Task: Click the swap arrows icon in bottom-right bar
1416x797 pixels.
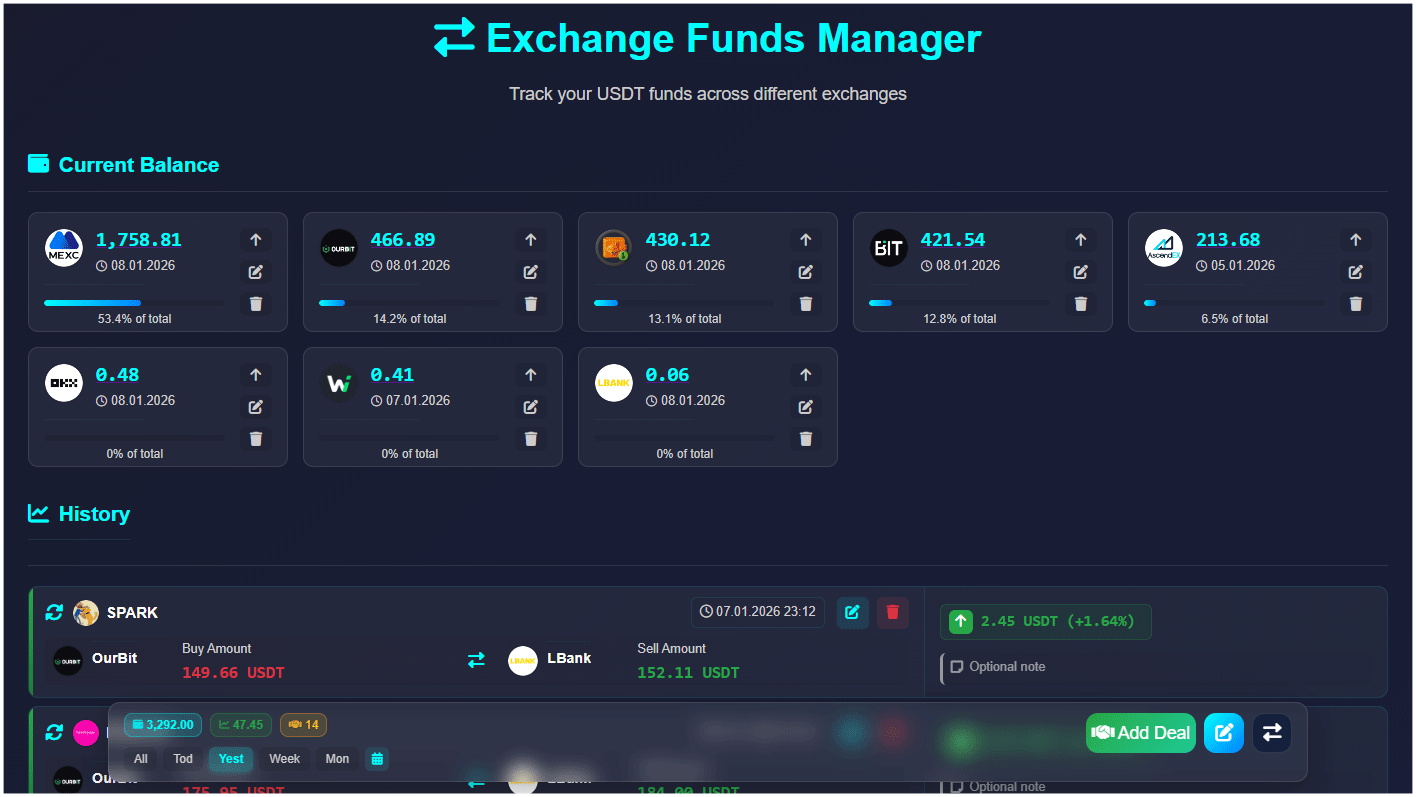Action: tap(1271, 733)
